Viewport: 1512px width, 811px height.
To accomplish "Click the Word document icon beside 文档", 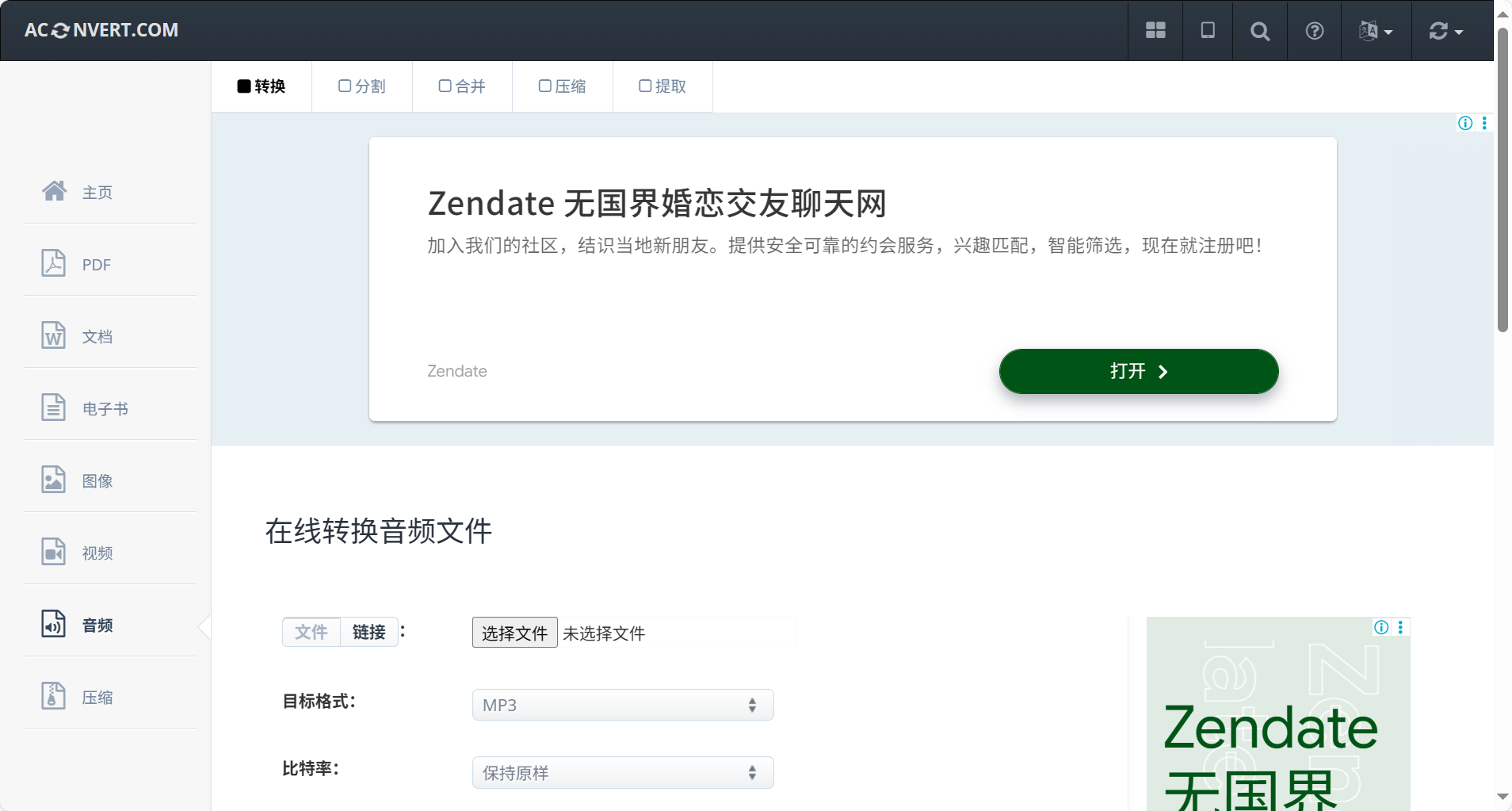I will click(x=53, y=335).
